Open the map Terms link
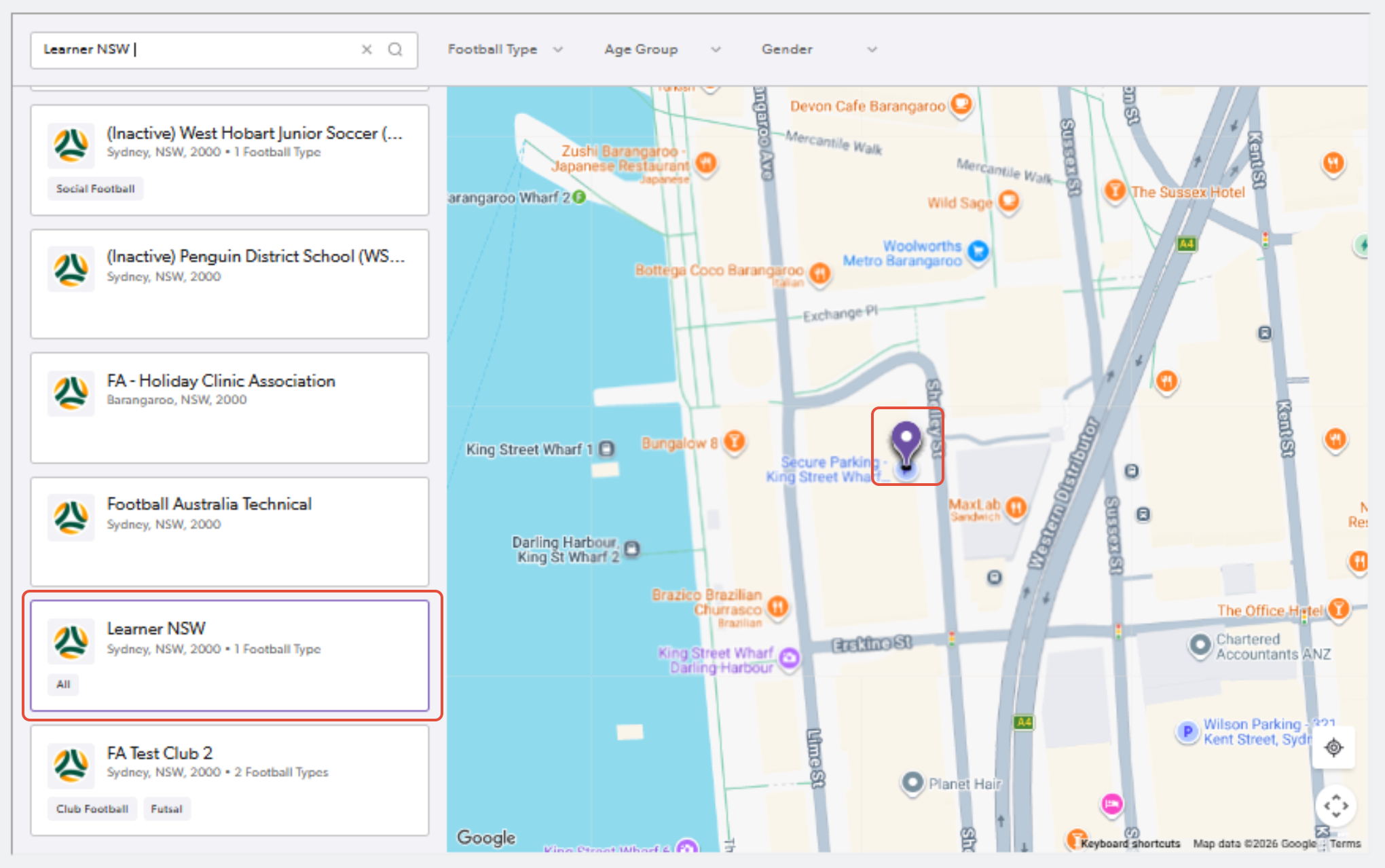The width and height of the screenshot is (1385, 868). [x=1346, y=844]
